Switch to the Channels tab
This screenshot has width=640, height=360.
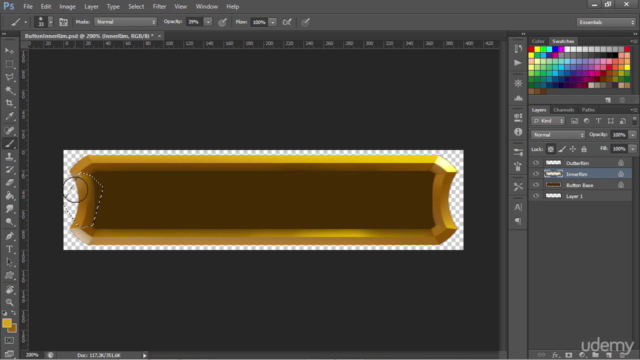point(564,110)
